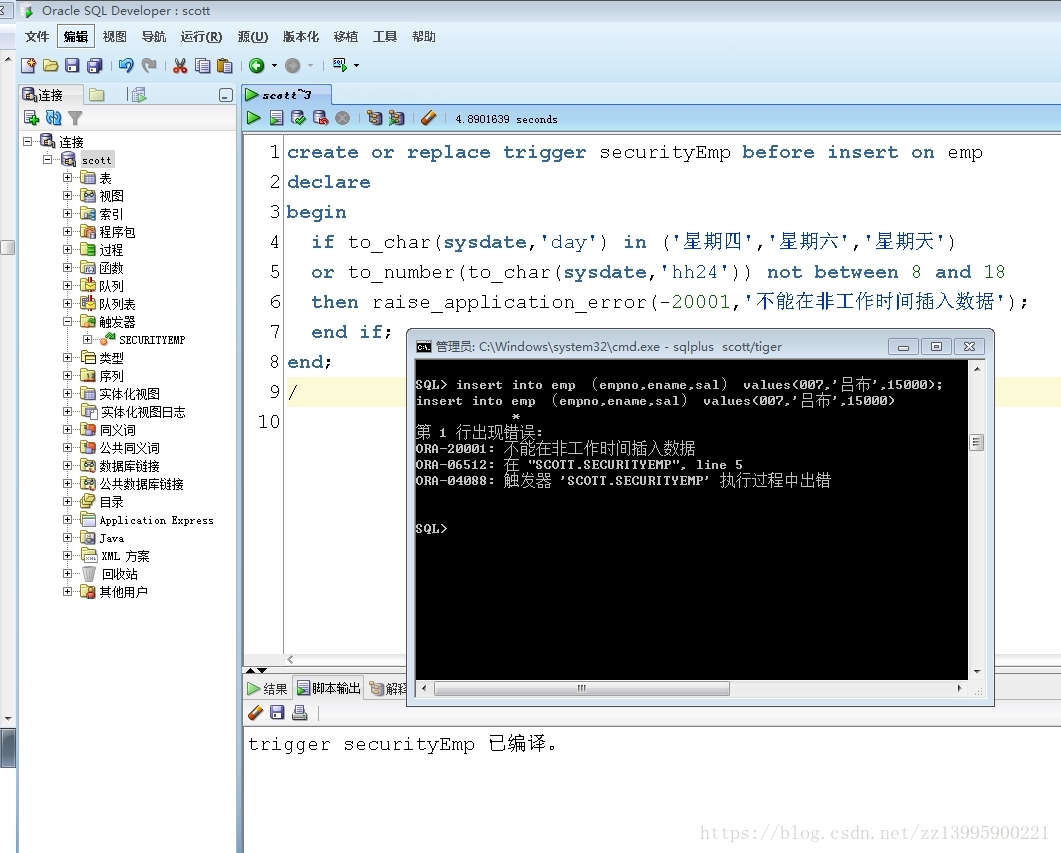Open the 运行(R) menu

click(201, 37)
